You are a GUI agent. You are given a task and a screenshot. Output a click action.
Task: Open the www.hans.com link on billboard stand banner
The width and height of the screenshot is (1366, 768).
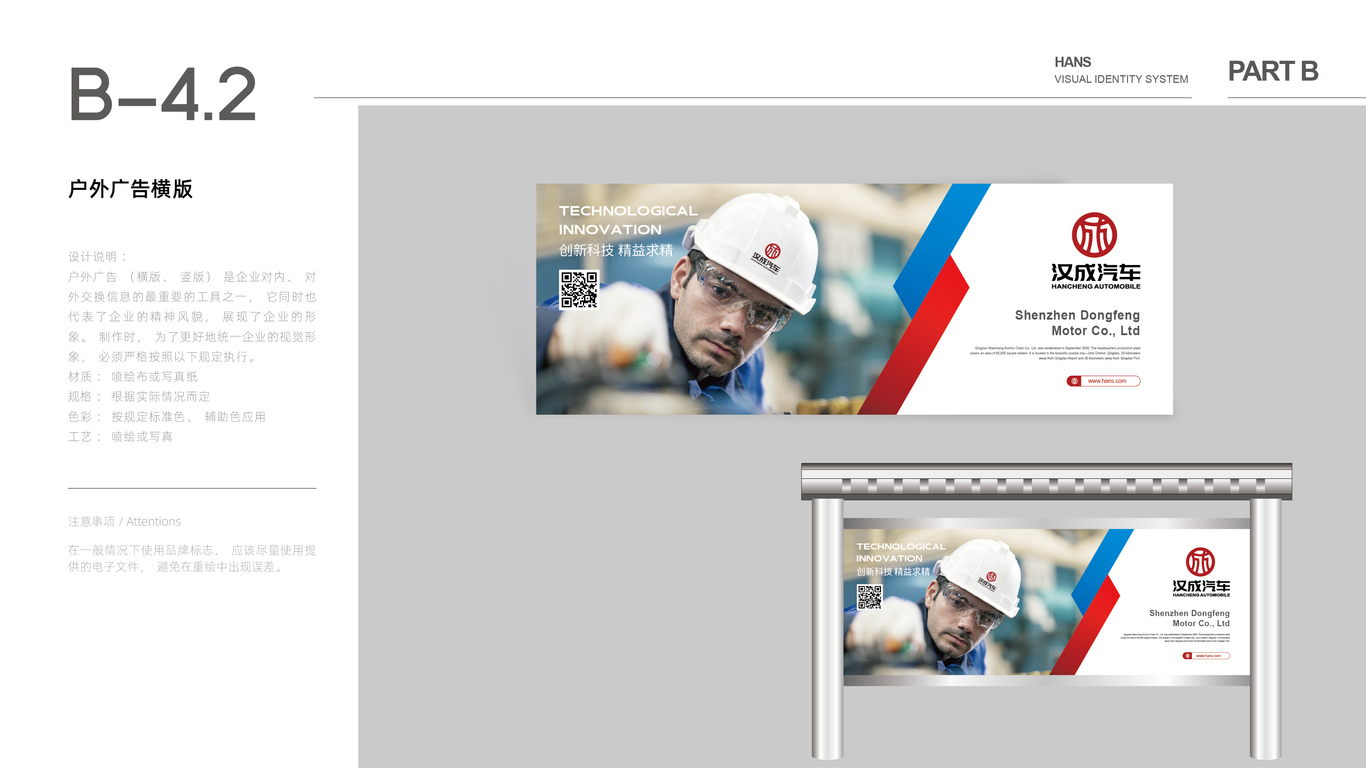1206,656
